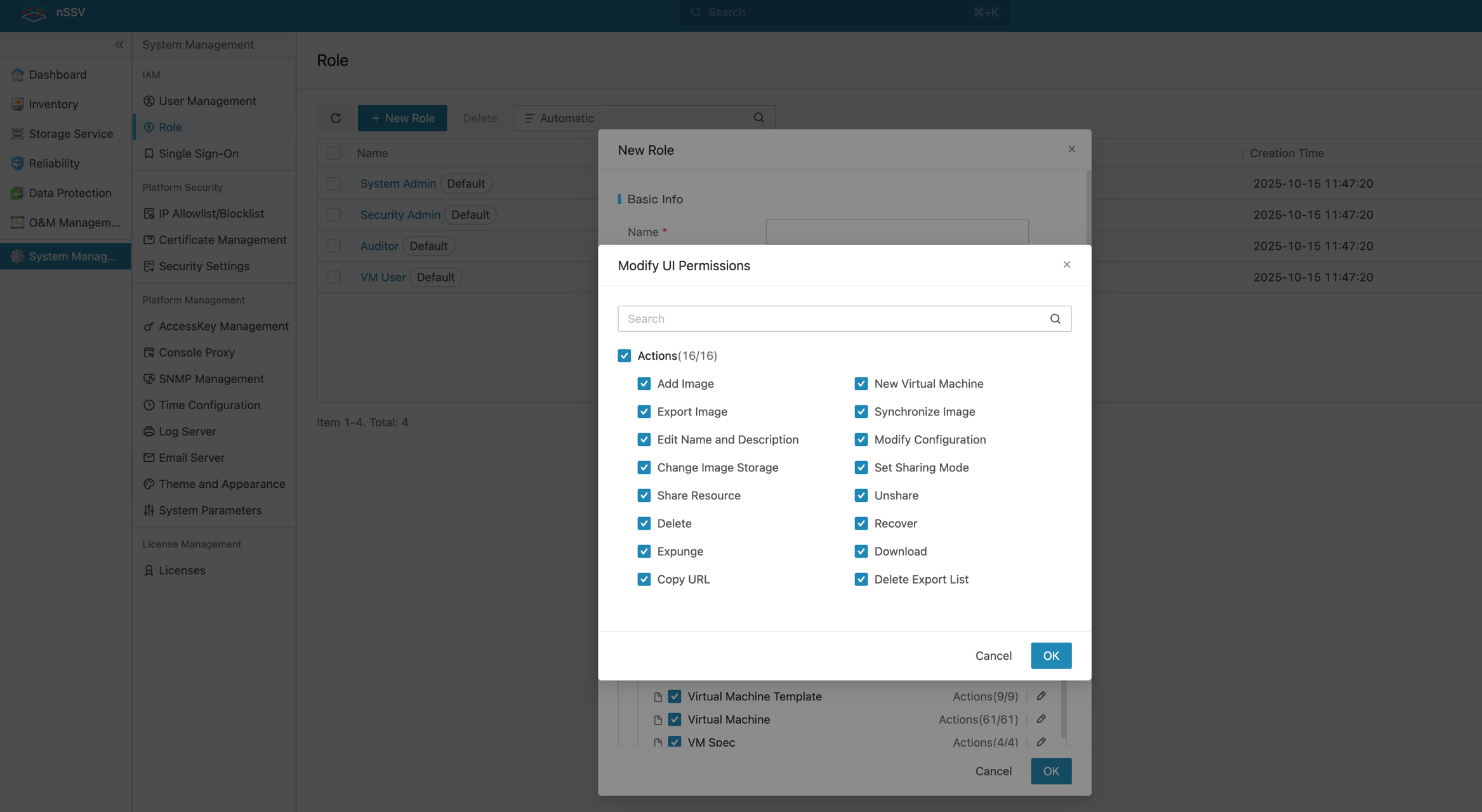
Task: Click the refresh icon in Role toolbar
Action: tap(336, 118)
